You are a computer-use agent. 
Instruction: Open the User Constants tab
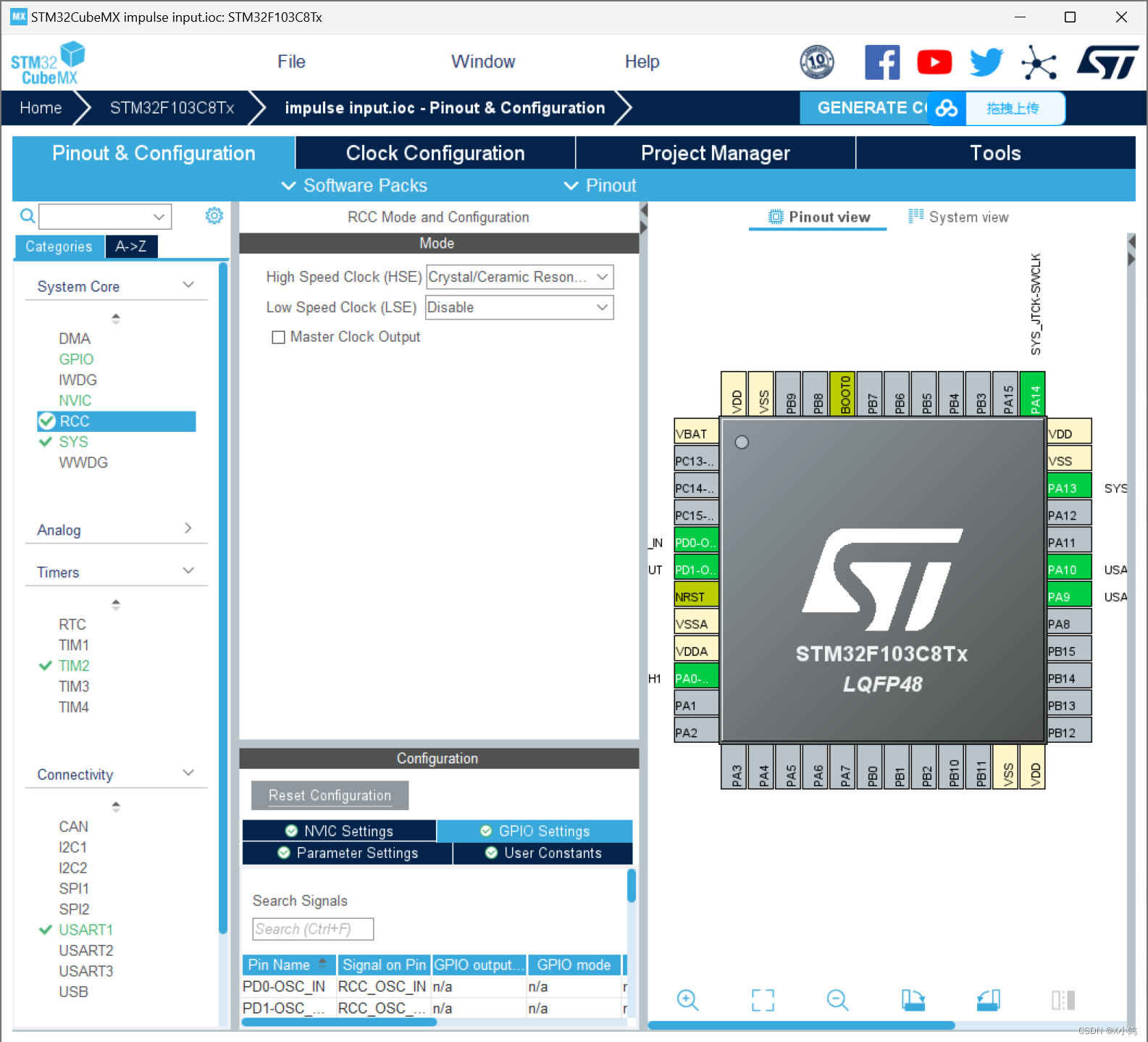[x=543, y=853]
